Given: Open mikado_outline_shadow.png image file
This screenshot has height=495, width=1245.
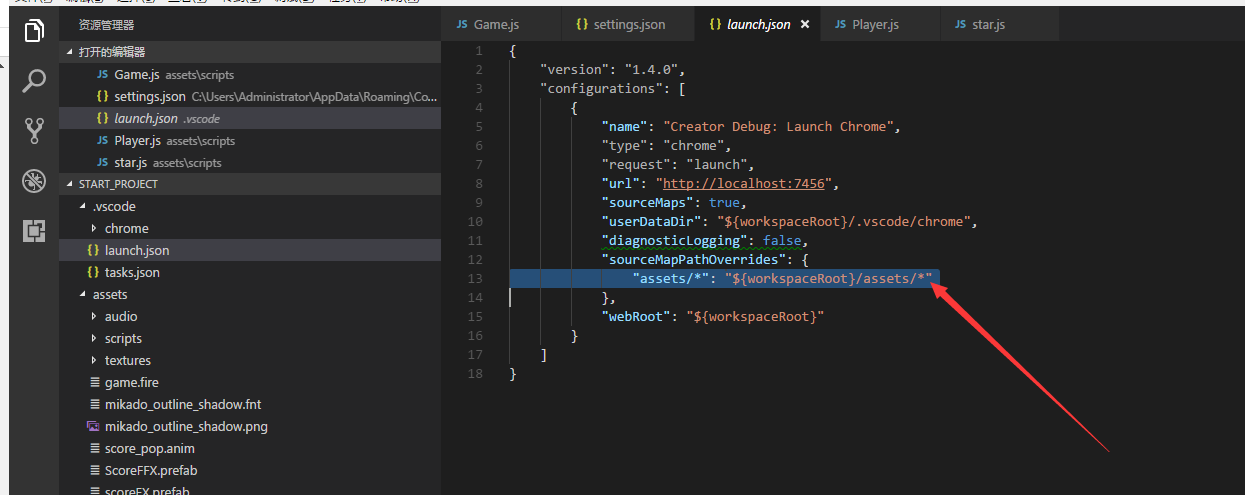Looking at the screenshot, I should point(249,426).
